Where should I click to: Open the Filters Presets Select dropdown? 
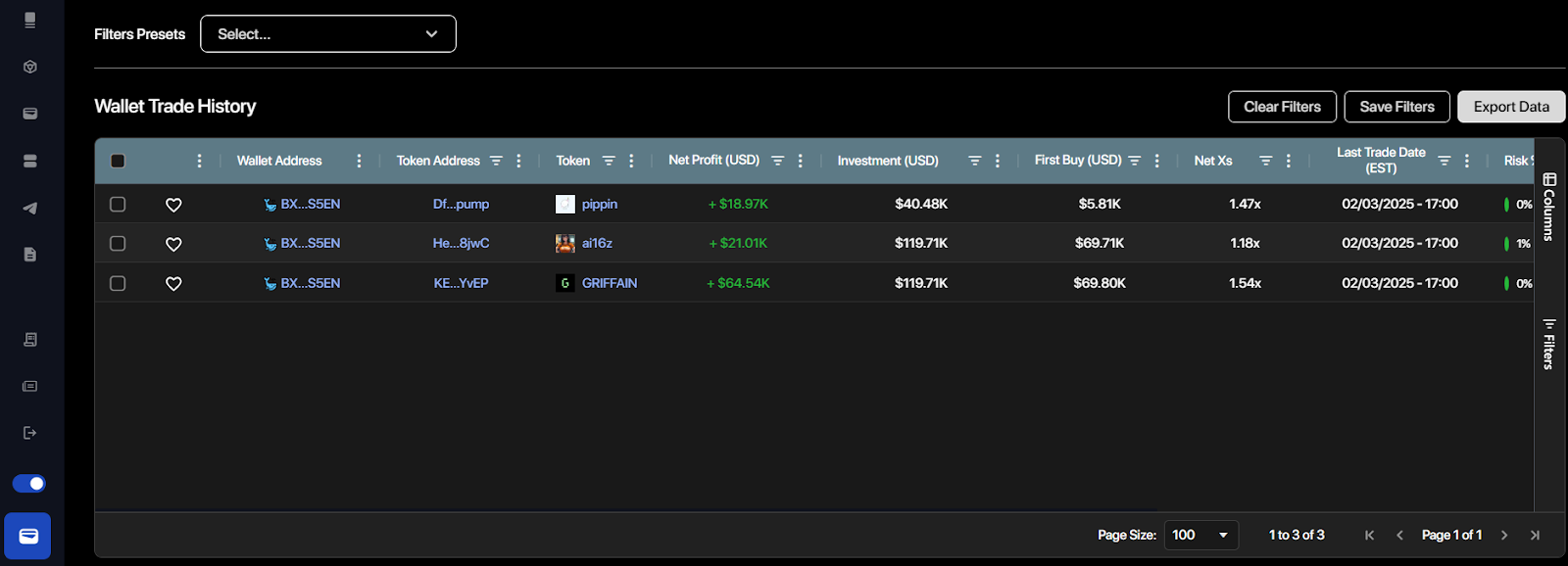(x=328, y=33)
